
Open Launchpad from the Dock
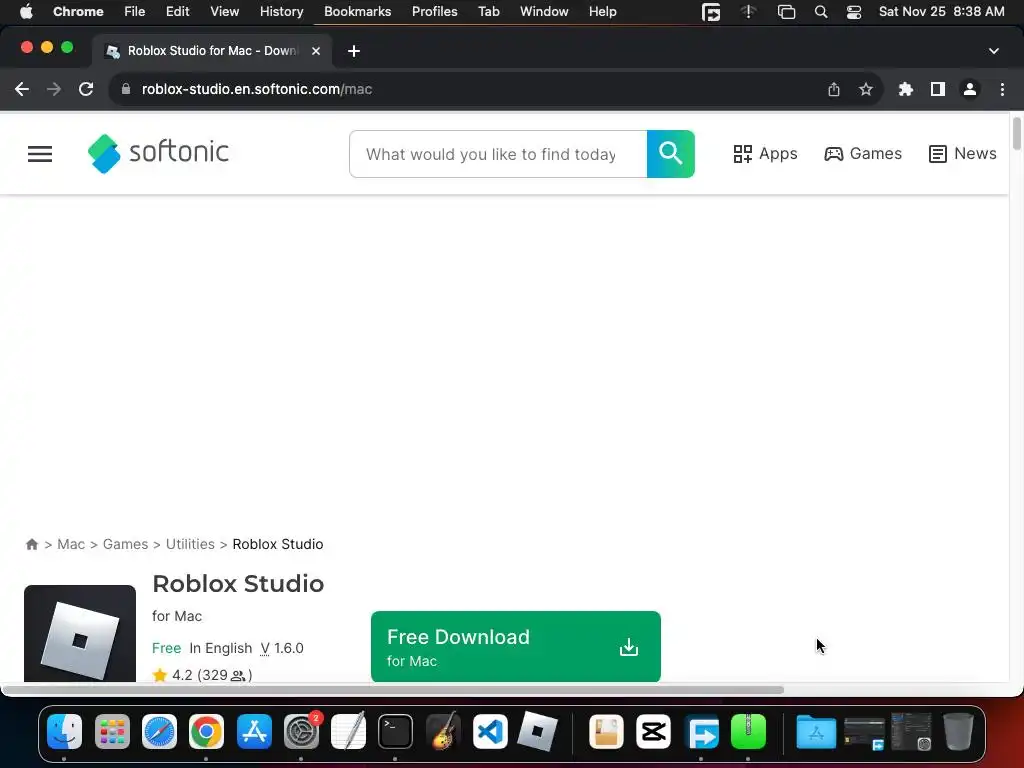click(112, 731)
